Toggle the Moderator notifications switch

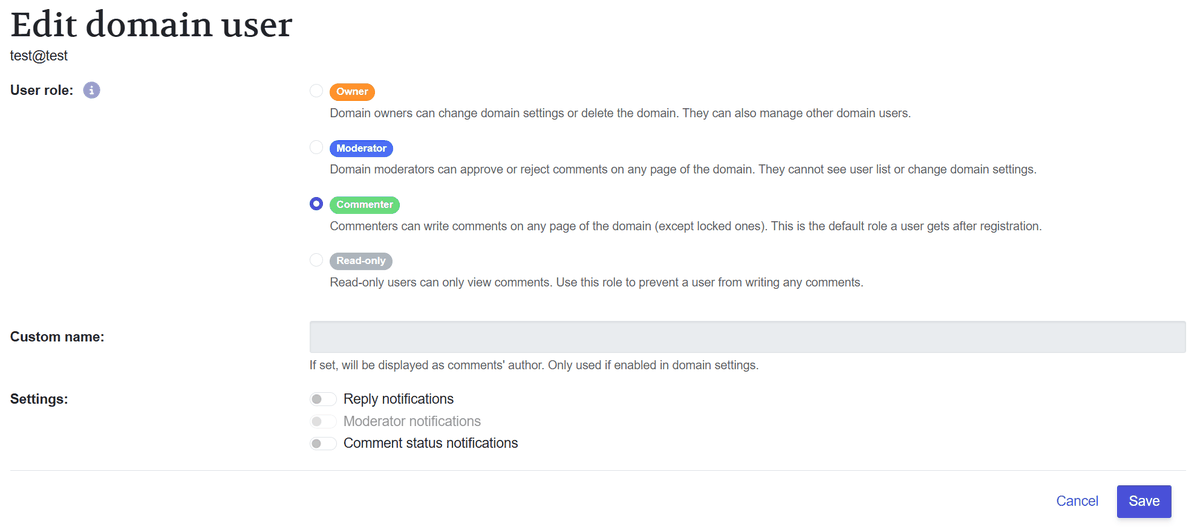(x=323, y=421)
